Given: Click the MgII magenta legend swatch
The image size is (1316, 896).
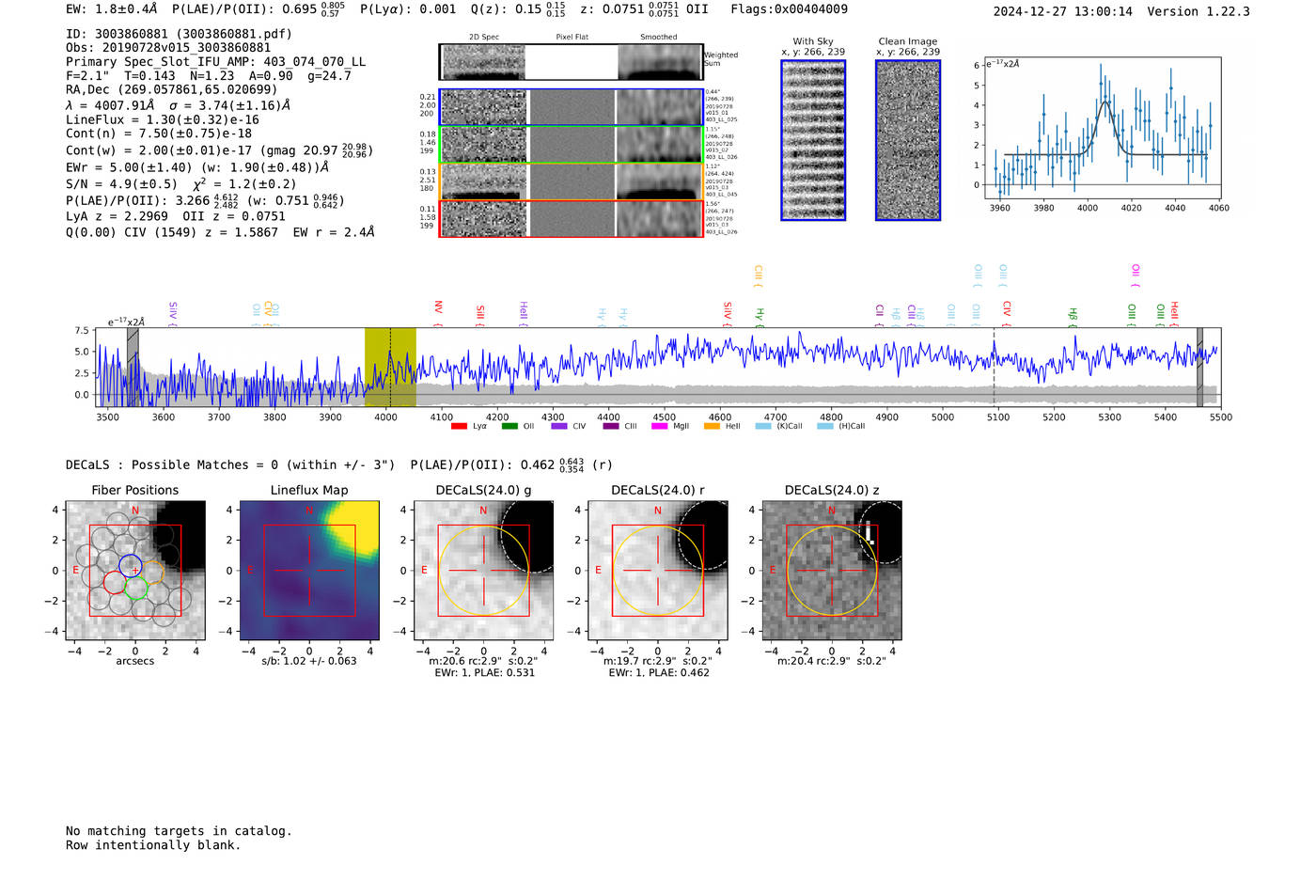Looking at the screenshot, I should [660, 427].
